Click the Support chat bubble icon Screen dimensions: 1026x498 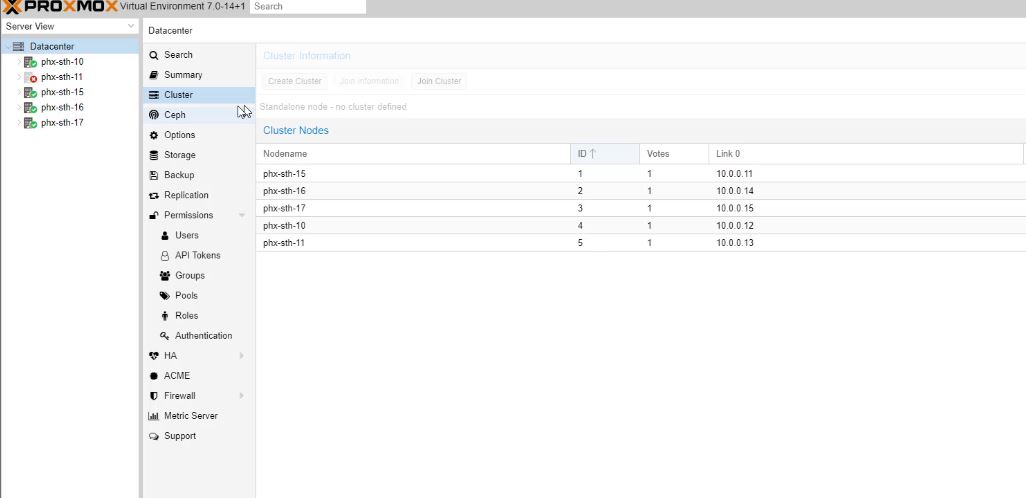pyautogui.click(x=154, y=436)
